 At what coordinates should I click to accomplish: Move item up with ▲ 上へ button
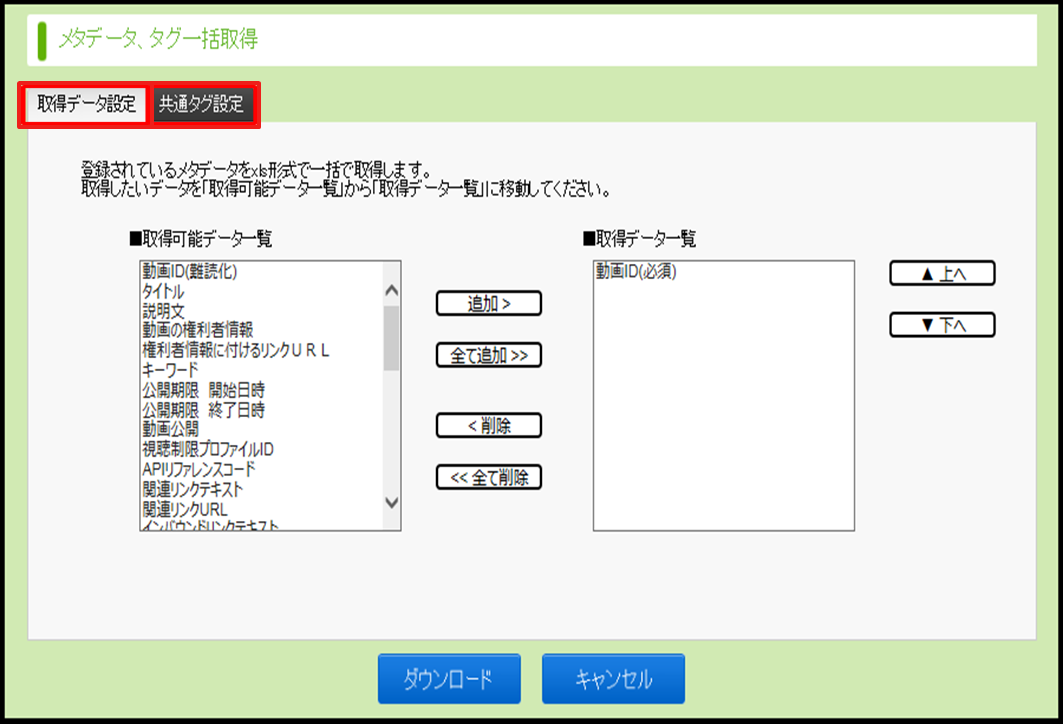pos(942,274)
